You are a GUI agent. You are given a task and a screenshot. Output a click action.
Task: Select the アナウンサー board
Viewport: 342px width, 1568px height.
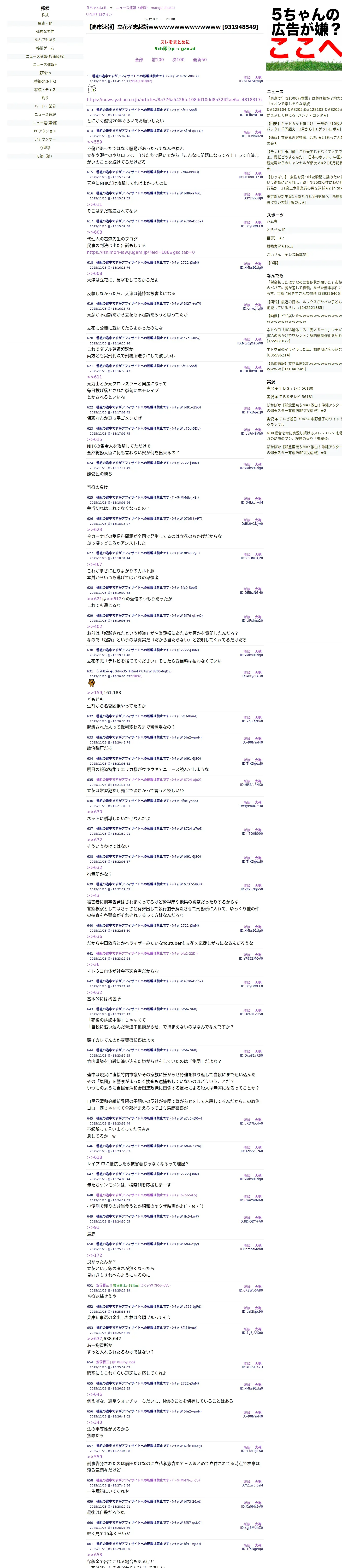click(x=45, y=139)
